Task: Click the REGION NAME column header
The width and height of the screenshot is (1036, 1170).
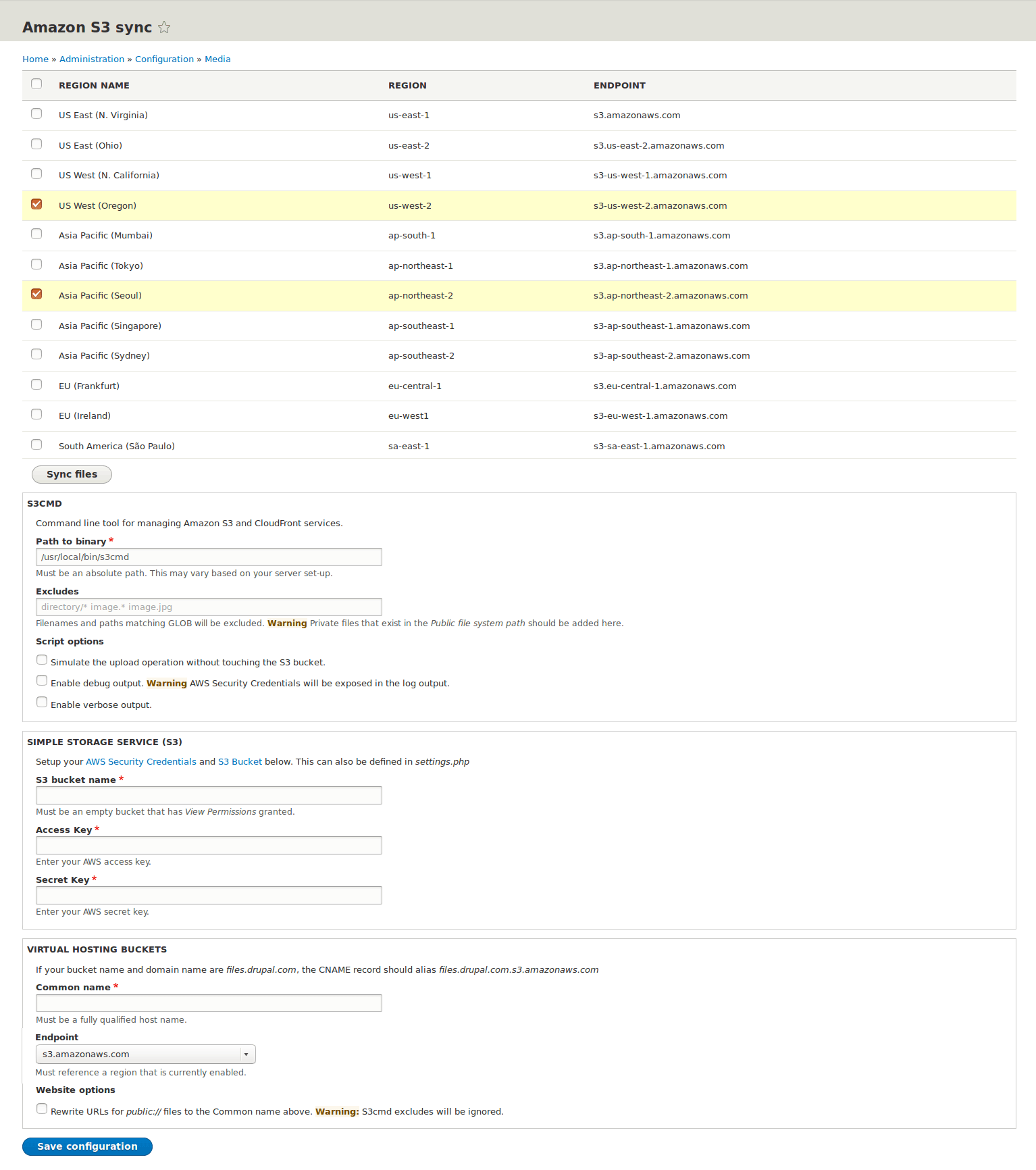Action: pyautogui.click(x=94, y=86)
